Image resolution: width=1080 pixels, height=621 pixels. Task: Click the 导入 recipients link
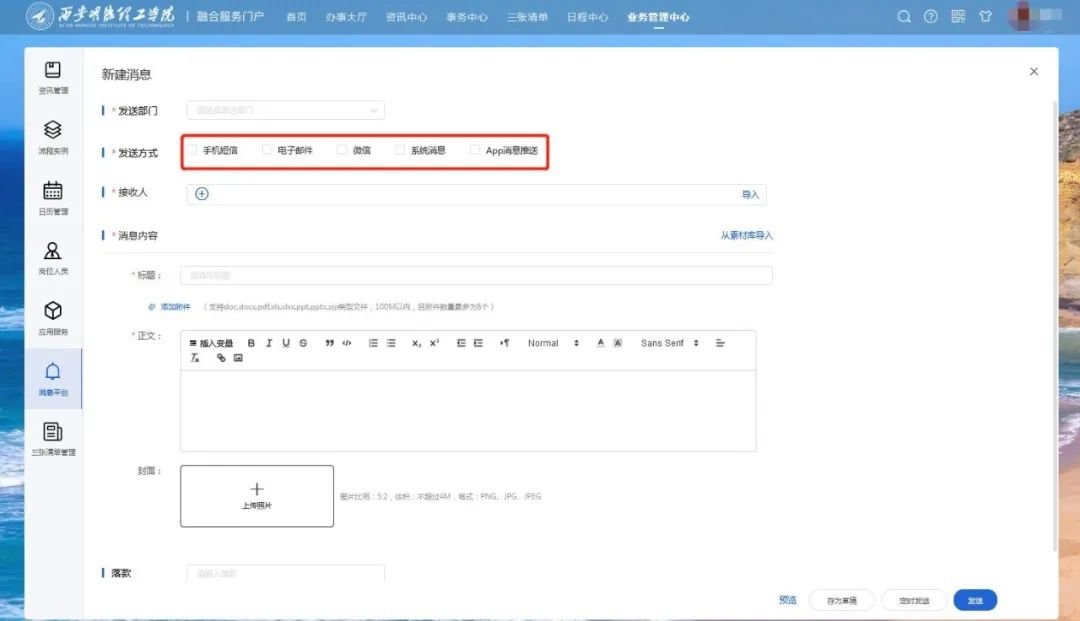pyautogui.click(x=750, y=195)
